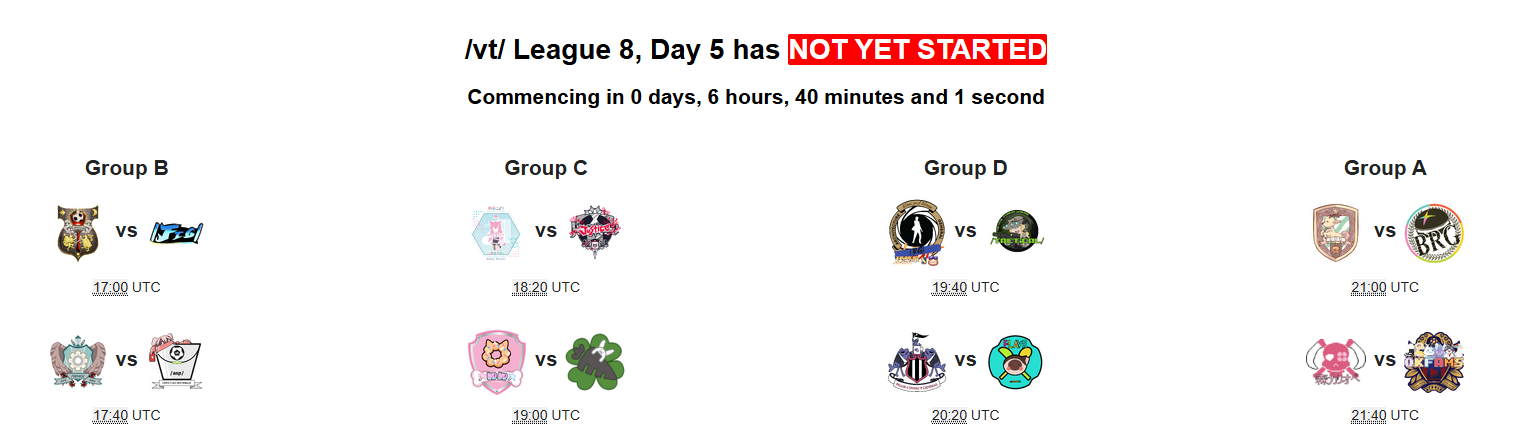
Task: Select the pale hexagon pink-haired girl logo
Action: click(497, 233)
